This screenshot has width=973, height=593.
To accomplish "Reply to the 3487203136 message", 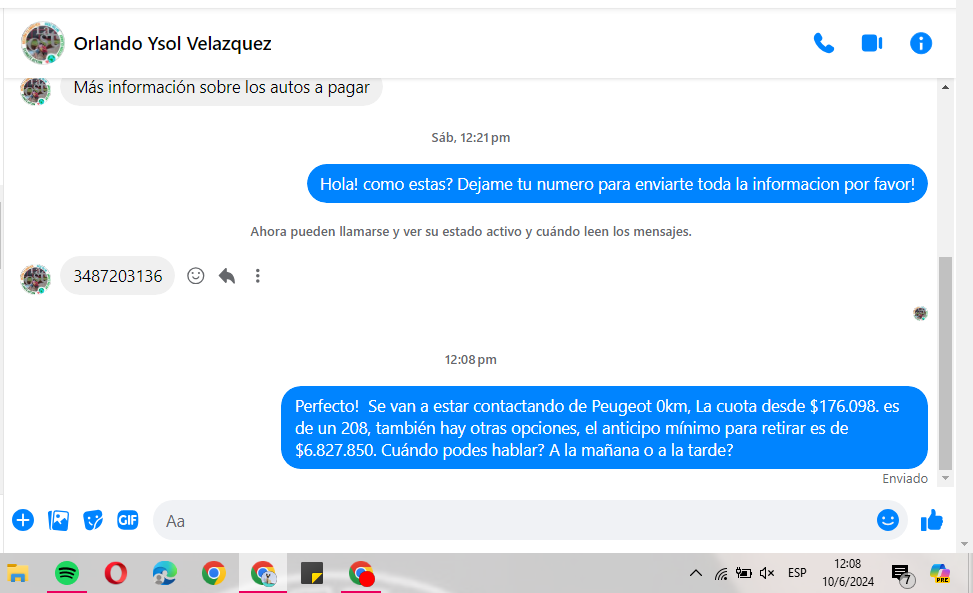I will click(x=227, y=276).
